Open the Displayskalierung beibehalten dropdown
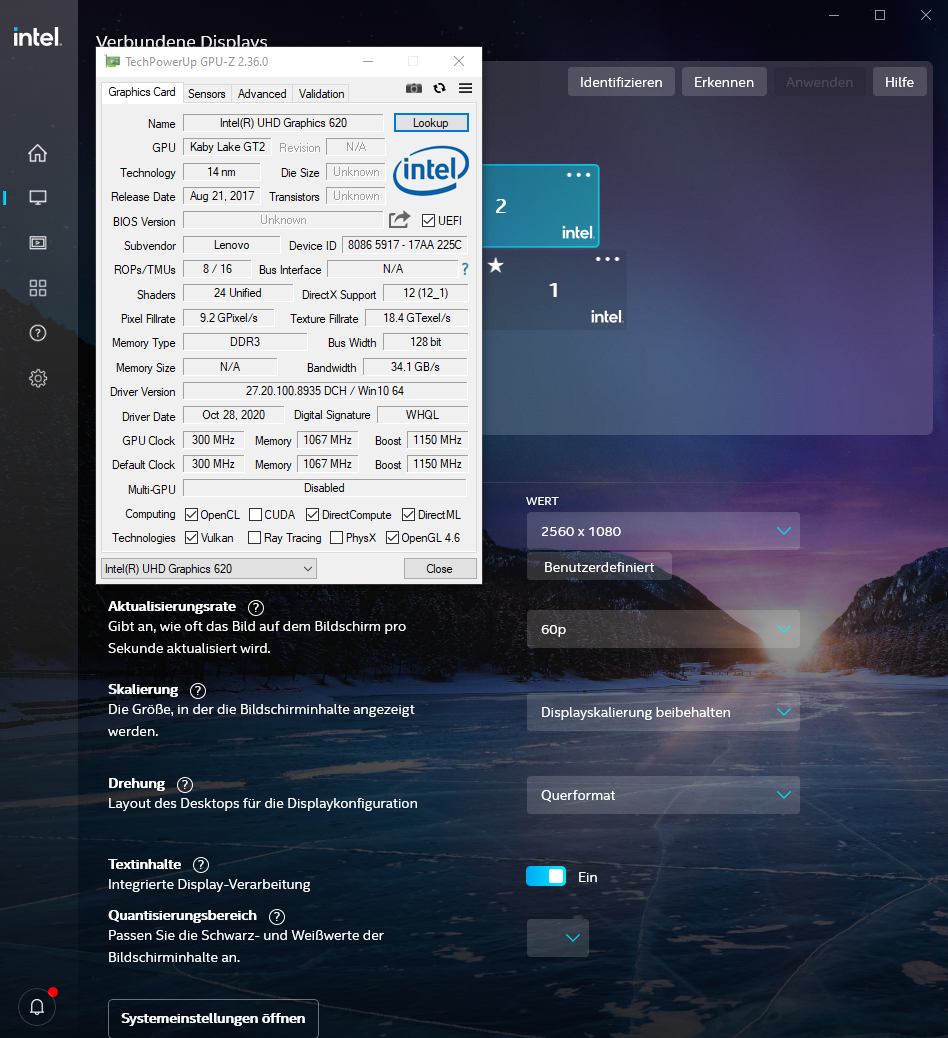The height and width of the screenshot is (1038, 948). tap(663, 712)
